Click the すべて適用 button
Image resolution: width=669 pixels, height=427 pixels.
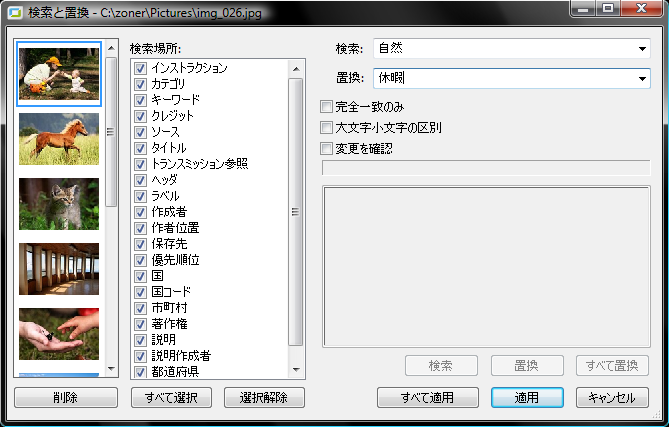[428, 398]
